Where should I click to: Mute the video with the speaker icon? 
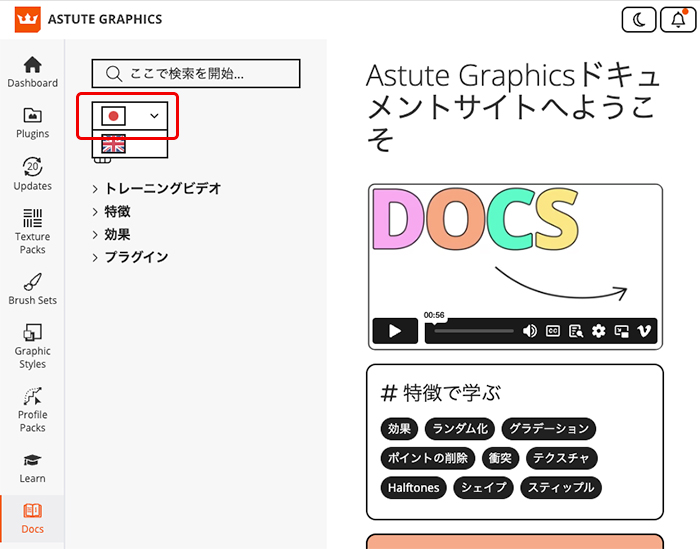530,331
